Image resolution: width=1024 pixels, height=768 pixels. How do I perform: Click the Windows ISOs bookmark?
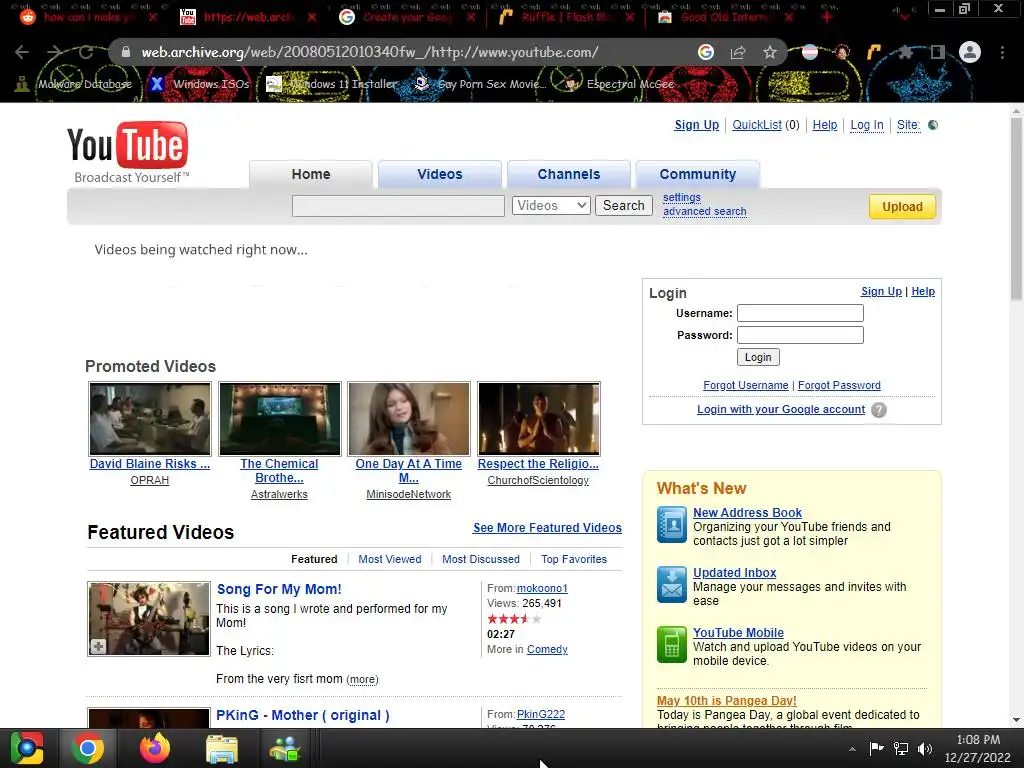200,84
